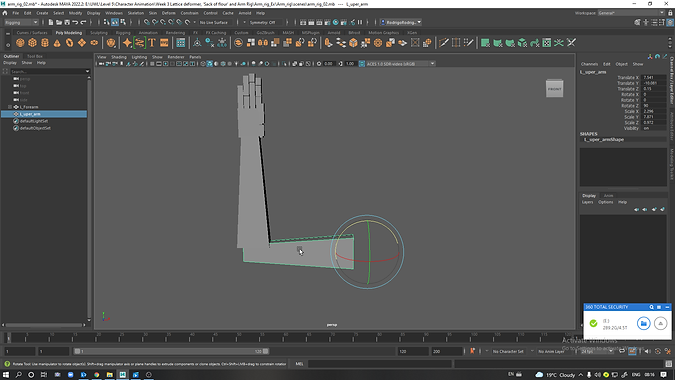Screen dimensions: 675x380
Task: Open the Workspace General dropdown
Action: pyautogui.click(x=631, y=13)
